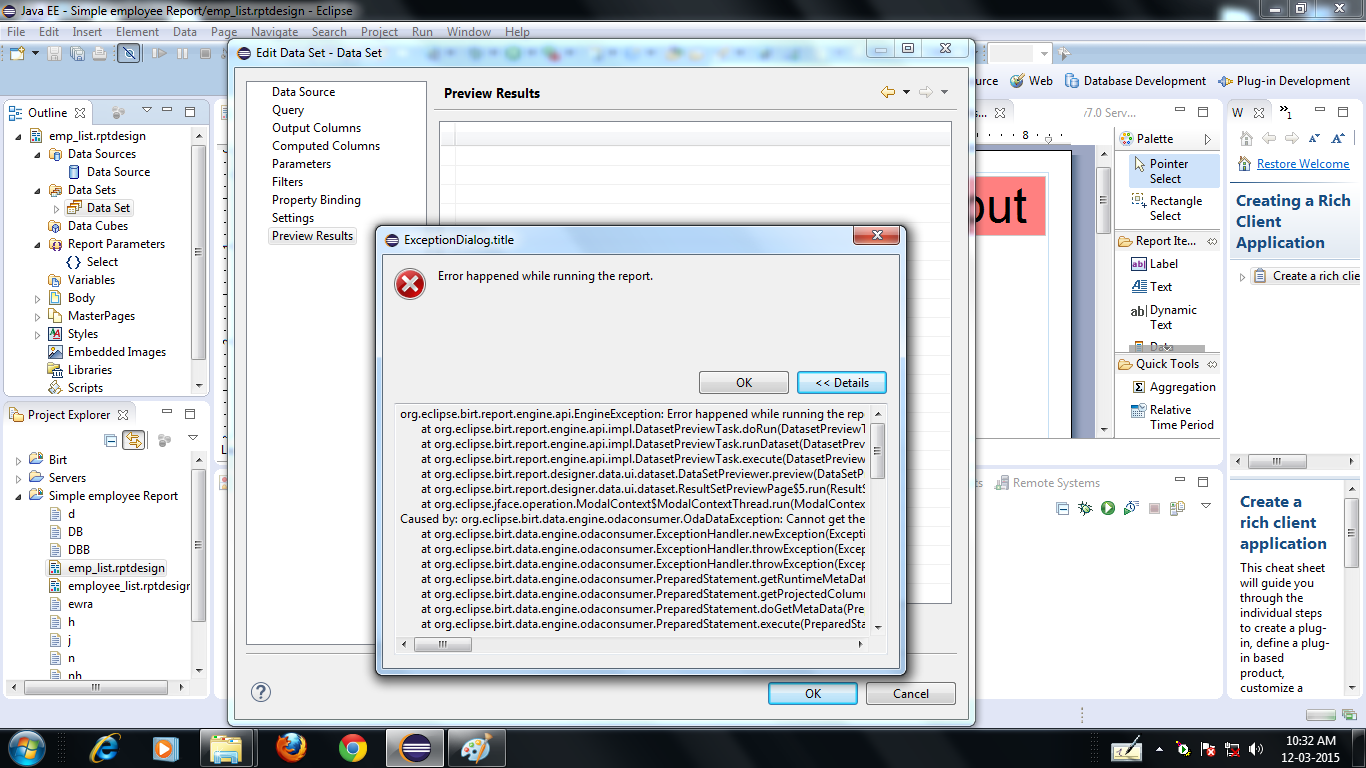
Task: Click Home icon in cheat sheet toolbar
Action: tap(1246, 139)
